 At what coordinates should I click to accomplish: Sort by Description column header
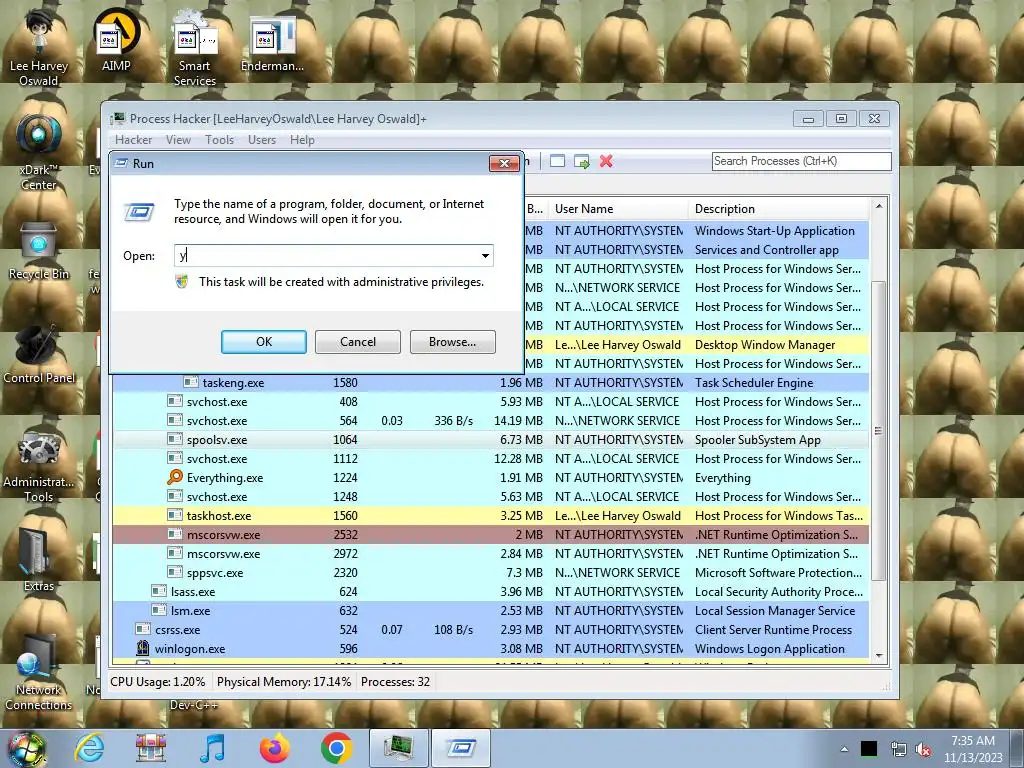point(778,209)
